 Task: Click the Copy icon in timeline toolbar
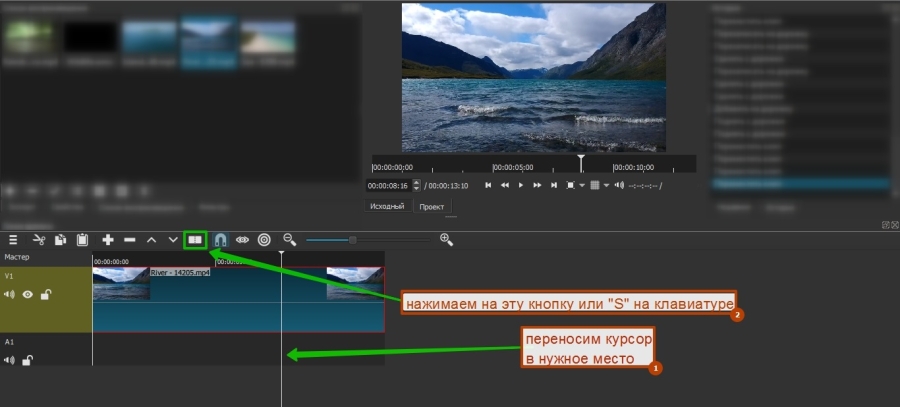60,240
